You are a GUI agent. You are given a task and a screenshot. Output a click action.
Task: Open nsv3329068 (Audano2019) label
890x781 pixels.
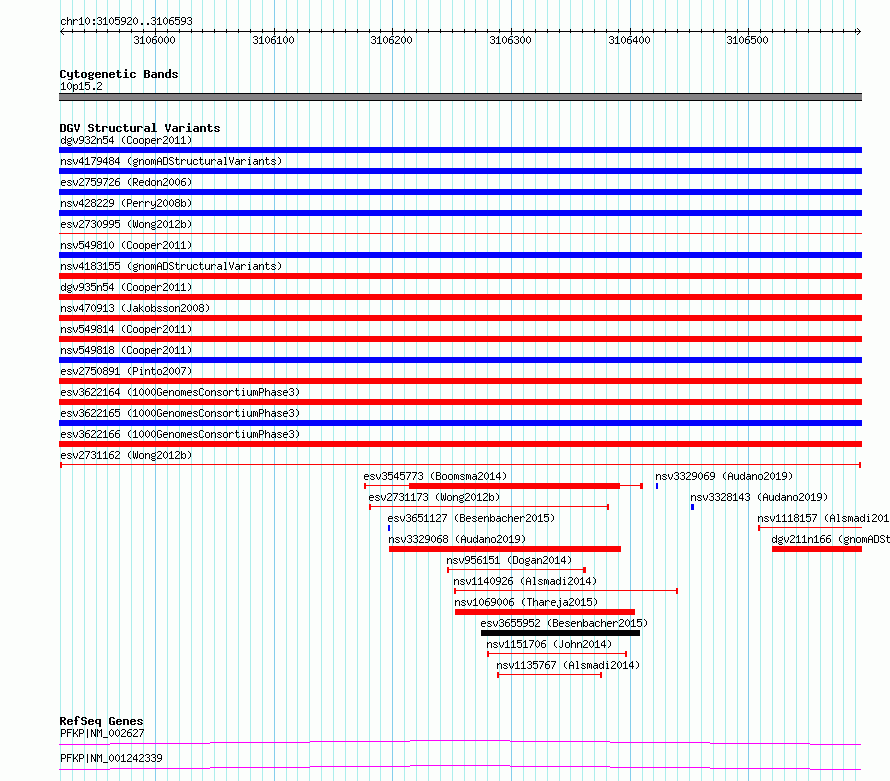click(x=457, y=539)
